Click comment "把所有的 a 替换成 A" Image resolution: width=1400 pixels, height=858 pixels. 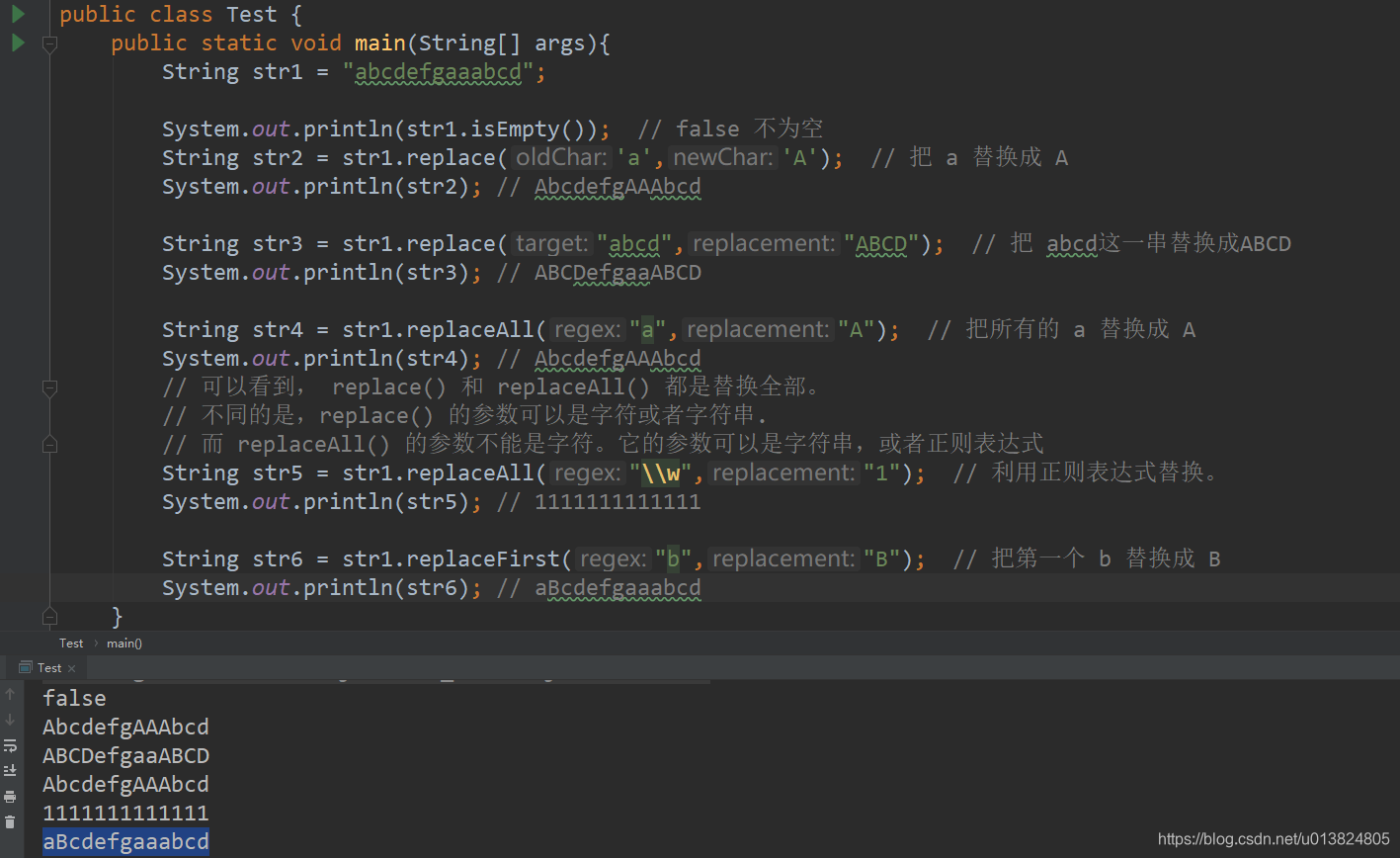[x=1081, y=330]
